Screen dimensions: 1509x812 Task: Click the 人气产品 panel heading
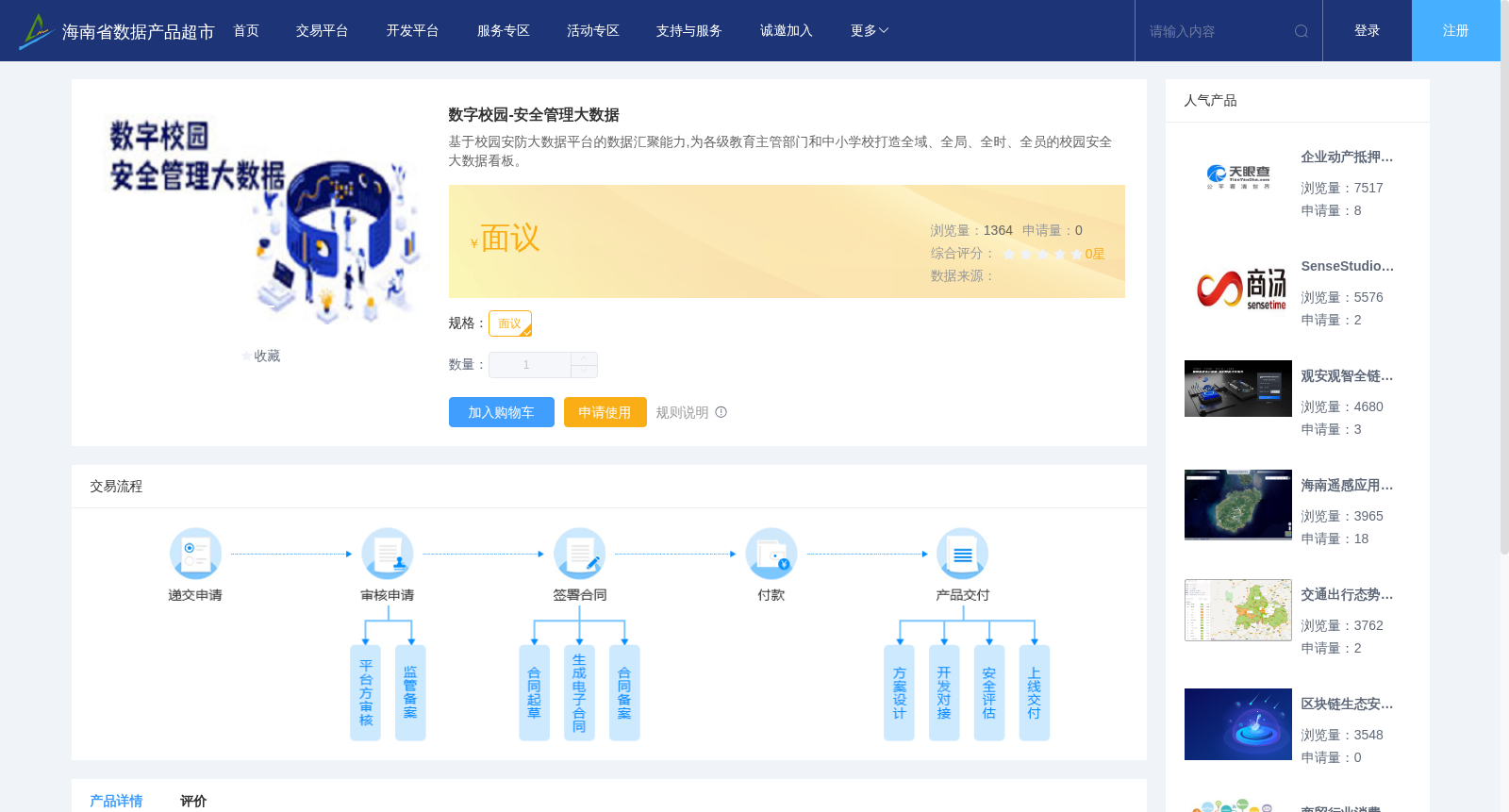tap(1211, 101)
